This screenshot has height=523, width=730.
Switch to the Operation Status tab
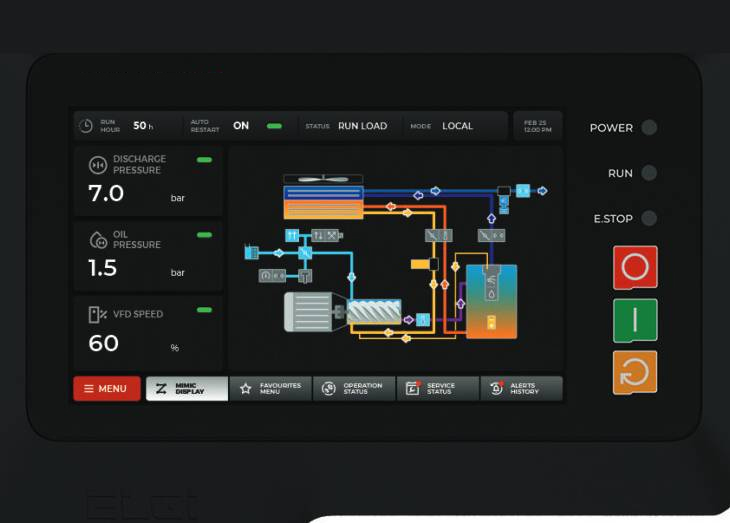tap(354, 388)
